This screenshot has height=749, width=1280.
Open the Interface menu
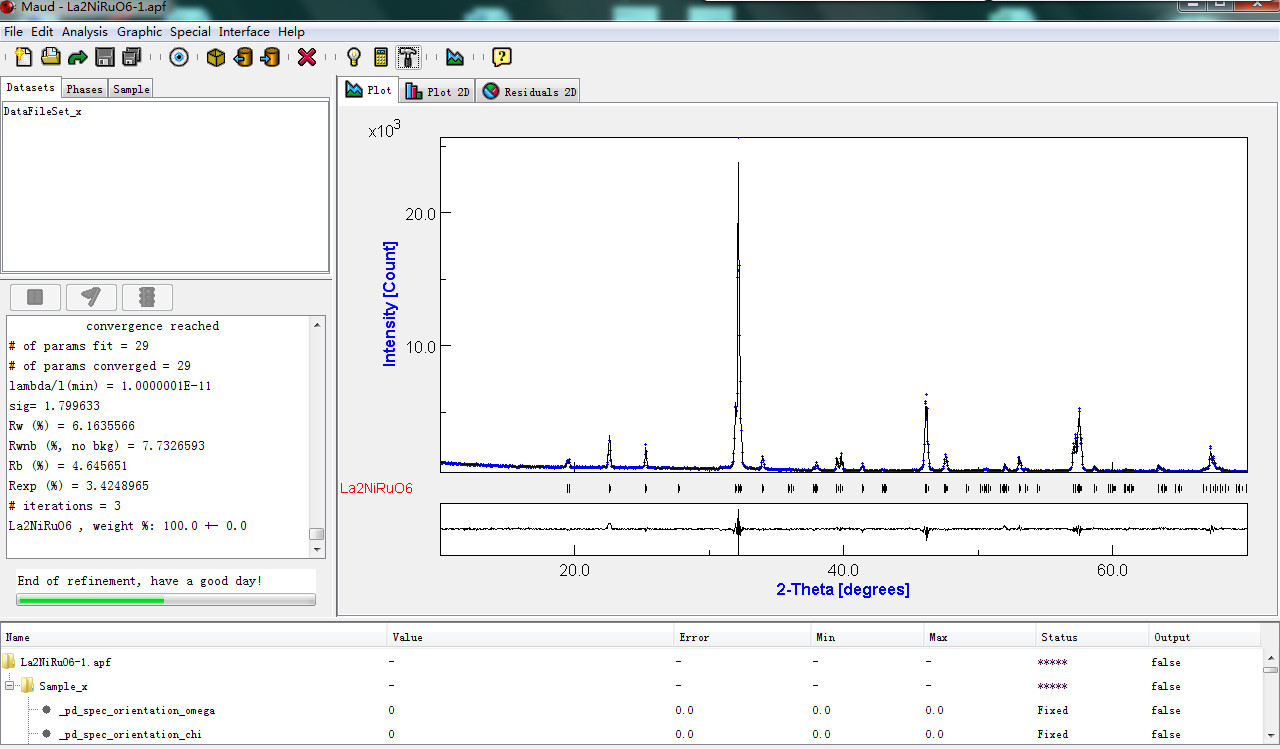244,31
